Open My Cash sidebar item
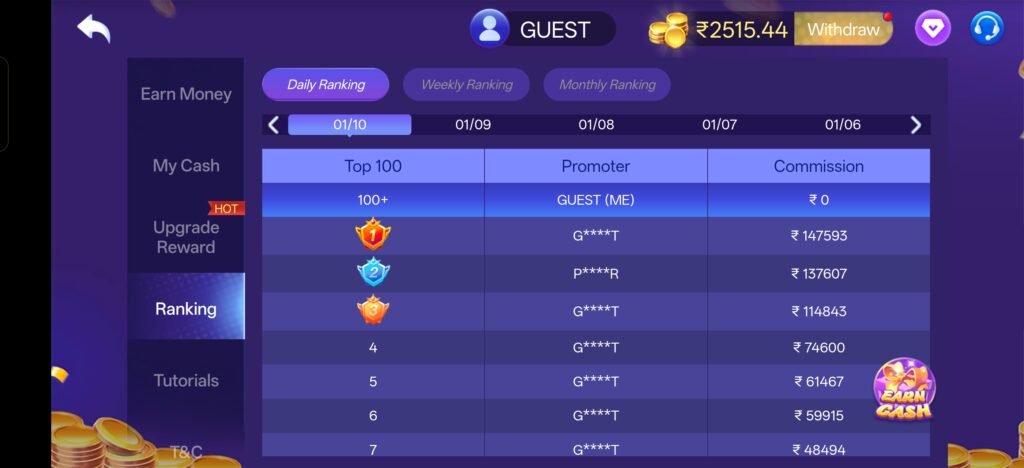Viewport: 1024px width, 468px height. (186, 166)
